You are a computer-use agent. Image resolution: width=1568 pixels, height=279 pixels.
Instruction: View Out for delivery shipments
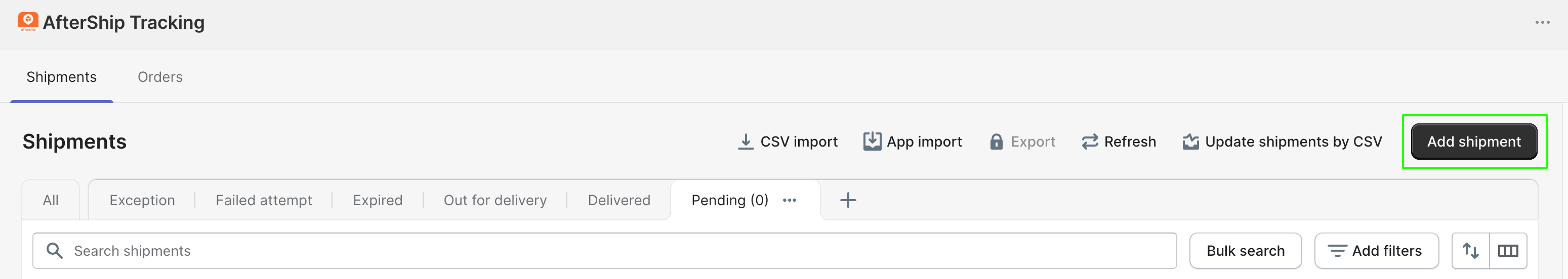point(495,200)
